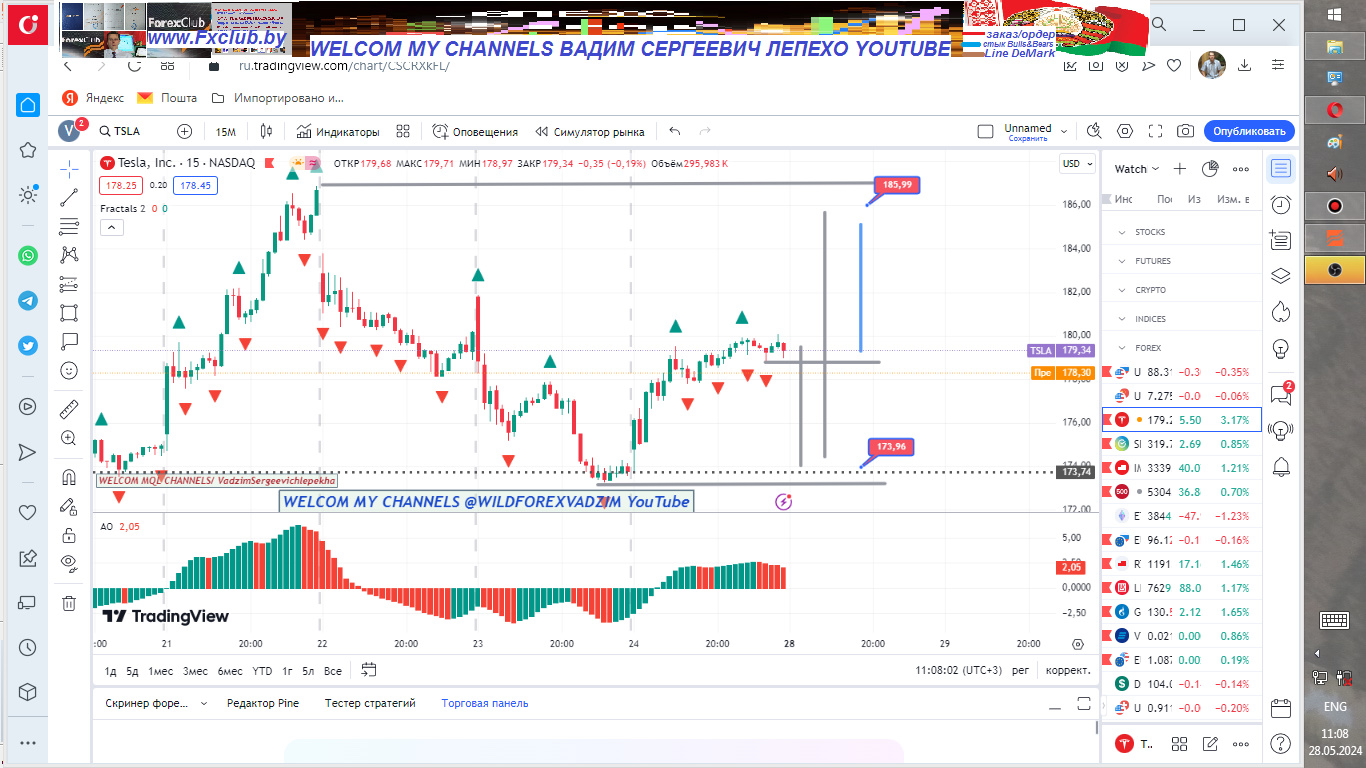Take a chart snapshot with camera
Screen dimensions: 1366x768
coord(1185,131)
